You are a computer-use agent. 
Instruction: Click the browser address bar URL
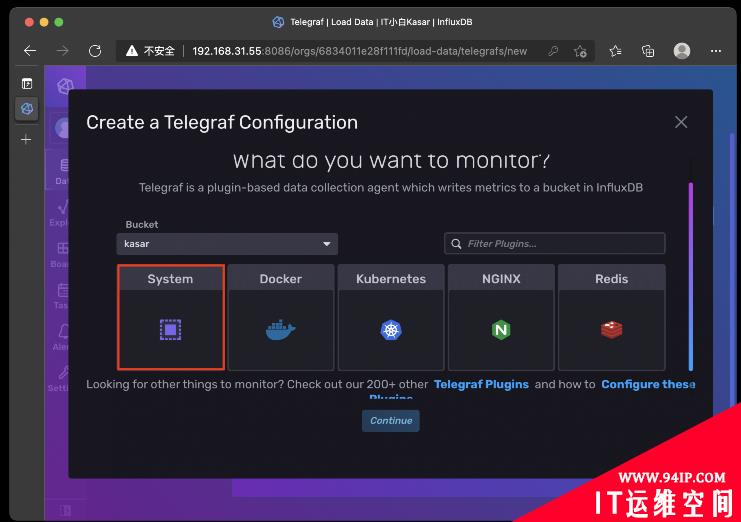pyautogui.click(x=360, y=51)
